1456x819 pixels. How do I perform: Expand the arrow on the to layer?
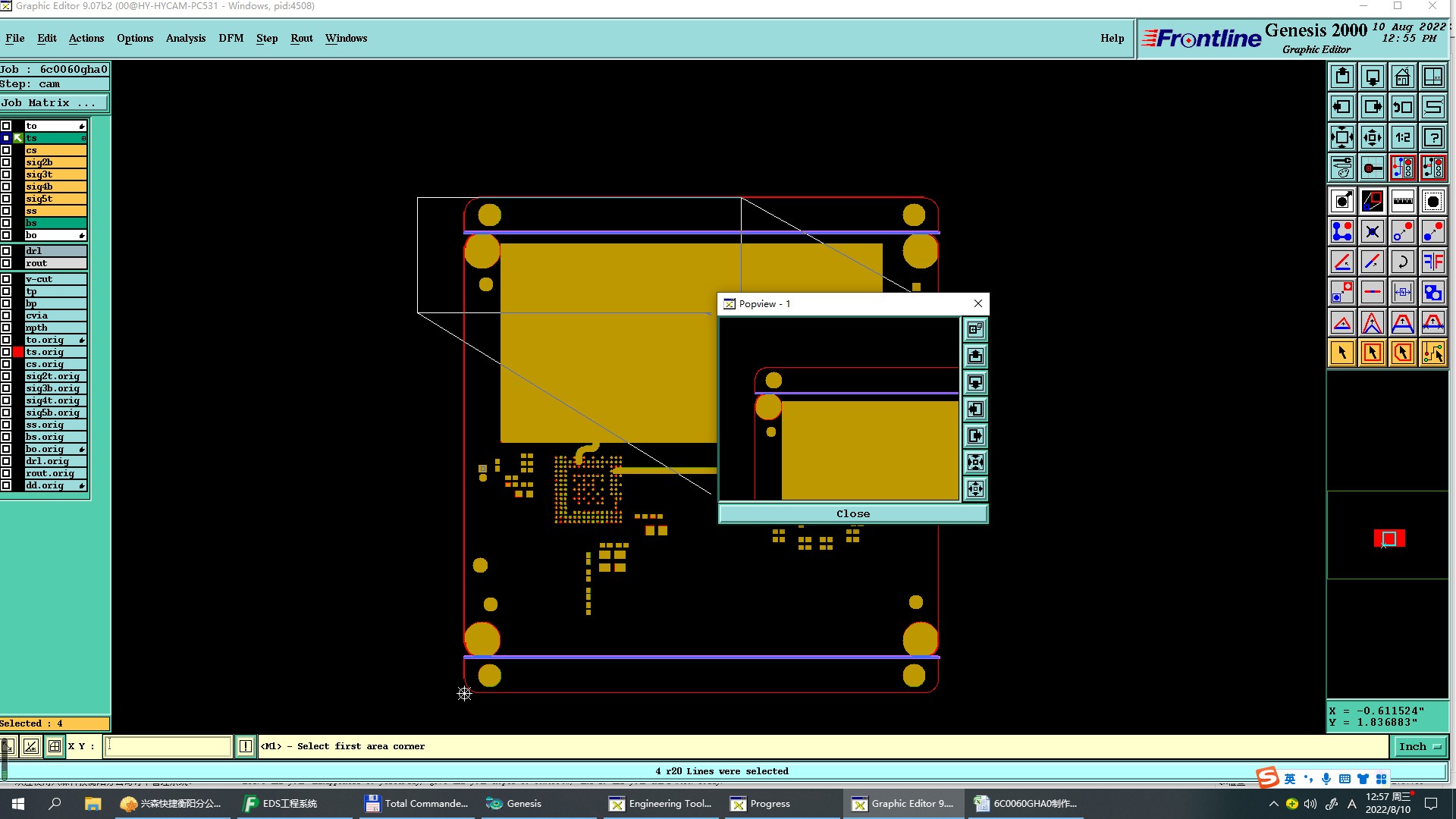tap(81, 126)
